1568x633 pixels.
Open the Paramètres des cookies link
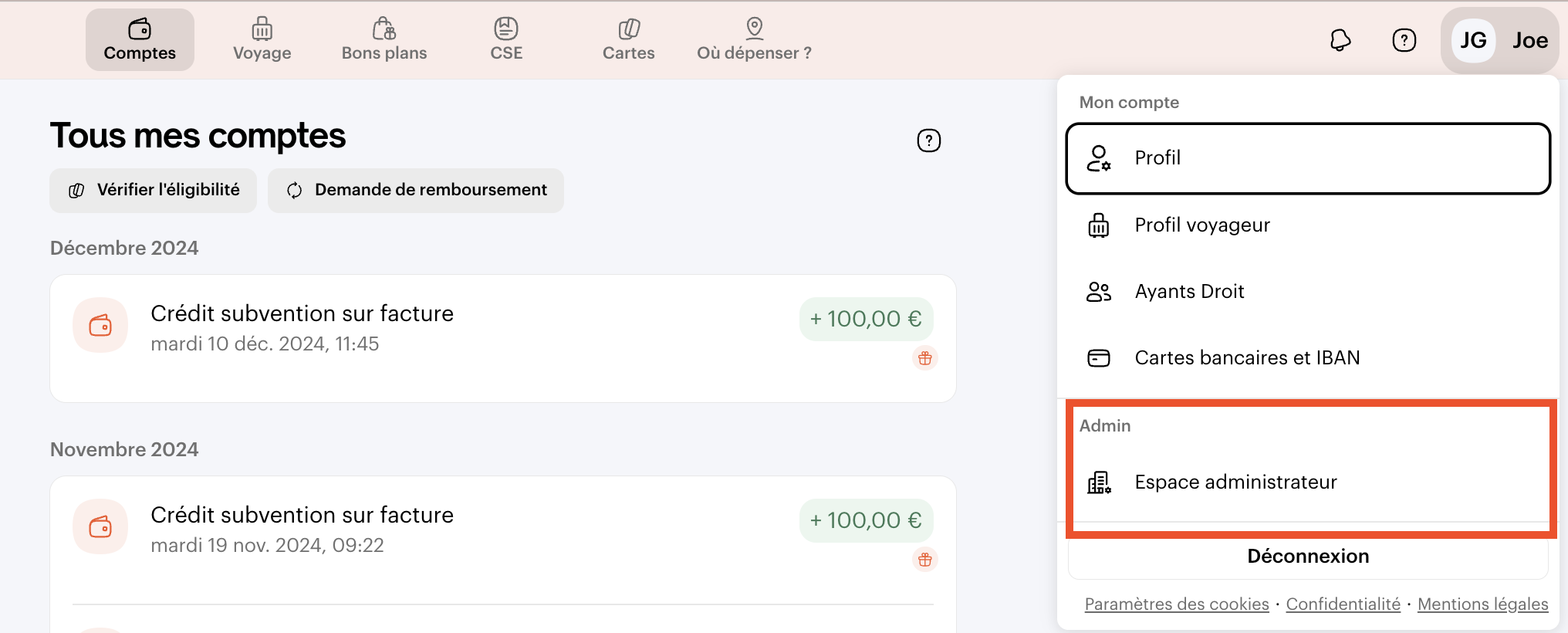tap(1176, 604)
